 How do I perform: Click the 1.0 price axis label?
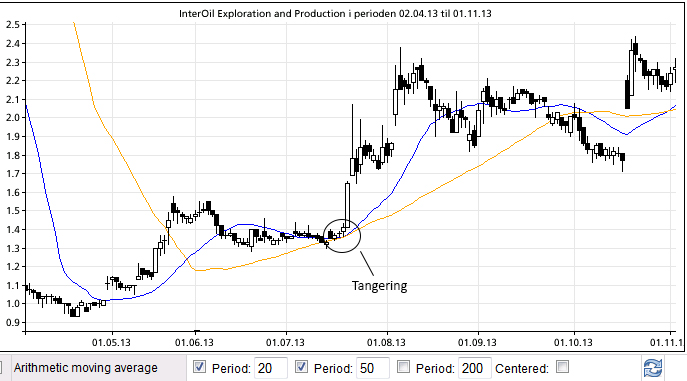click(13, 303)
